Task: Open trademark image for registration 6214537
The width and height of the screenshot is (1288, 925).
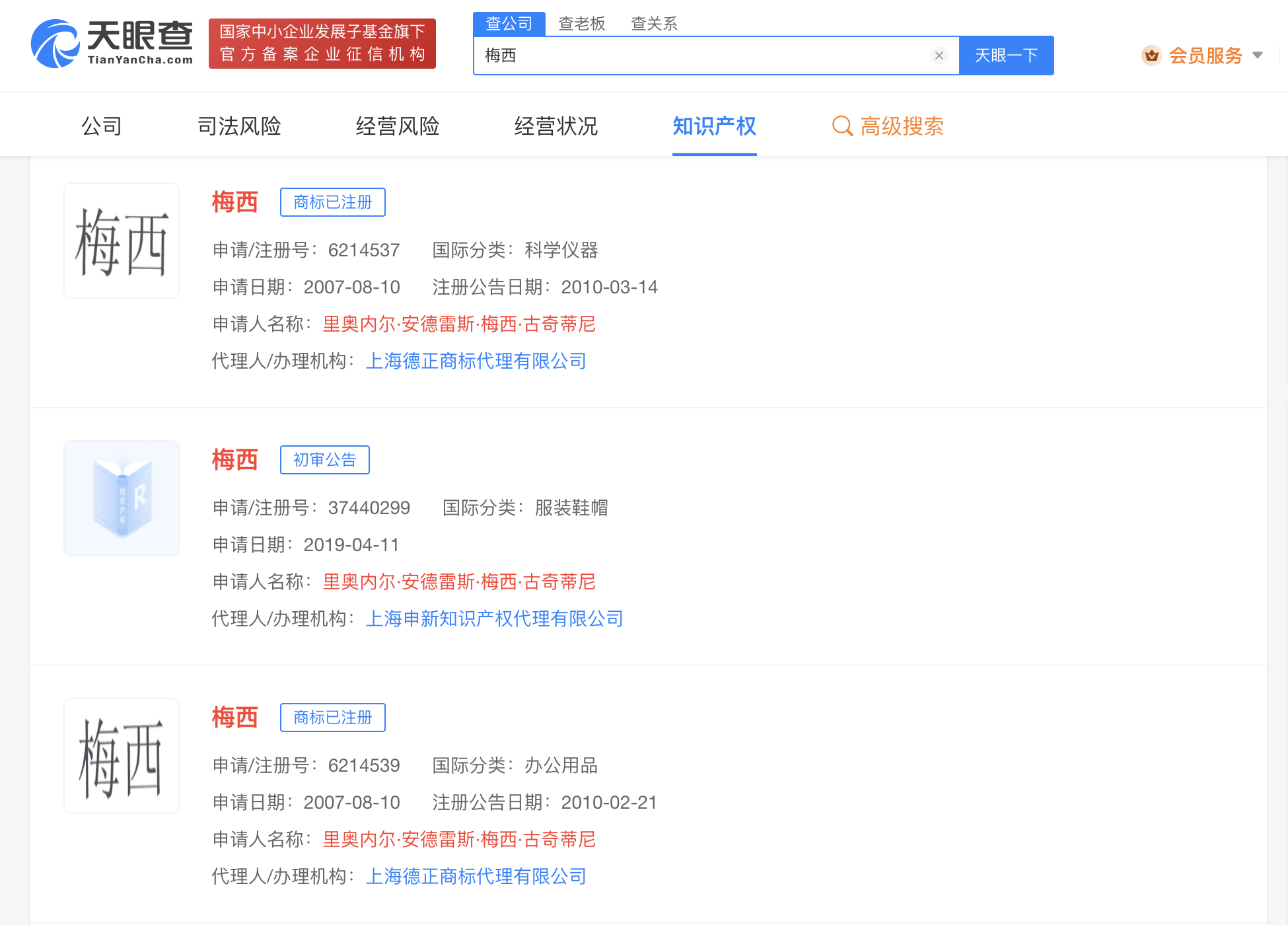Action: [122, 240]
